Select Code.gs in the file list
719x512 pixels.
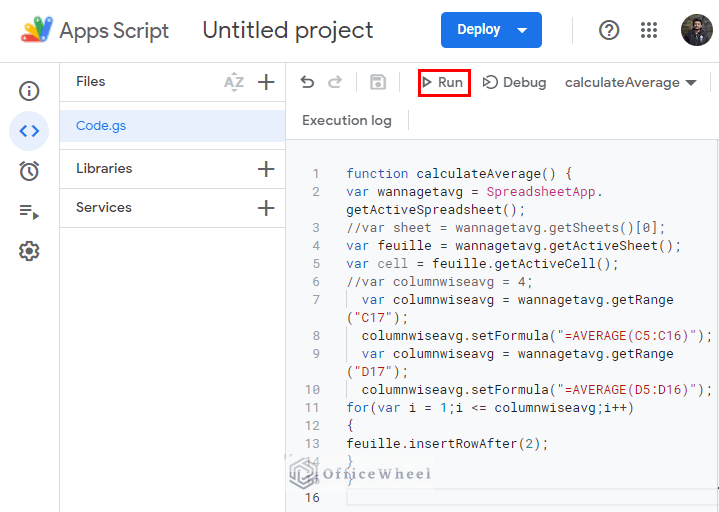[x=101, y=126]
